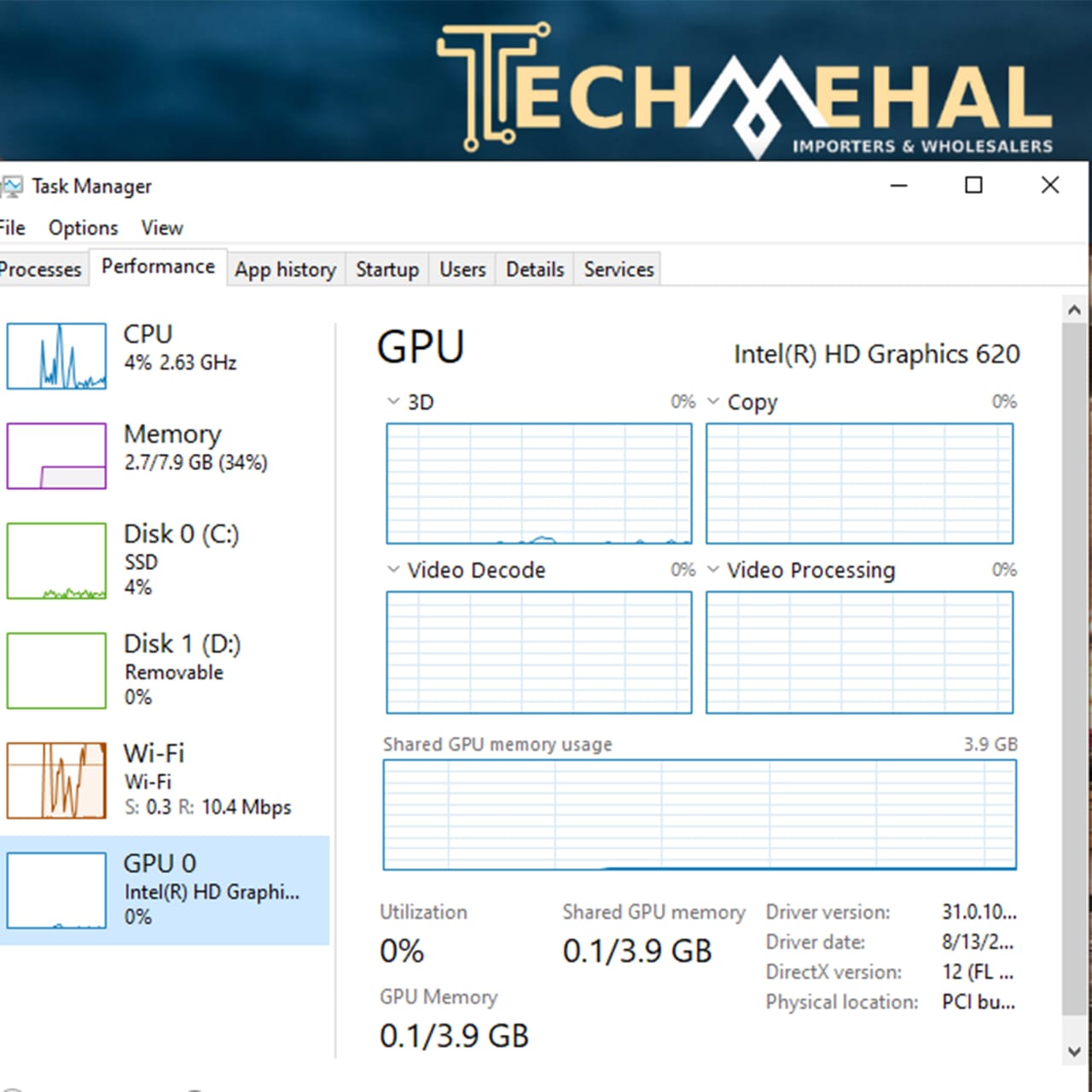Maximize the Task Manager window
1092x1092 pixels.
coord(973,185)
